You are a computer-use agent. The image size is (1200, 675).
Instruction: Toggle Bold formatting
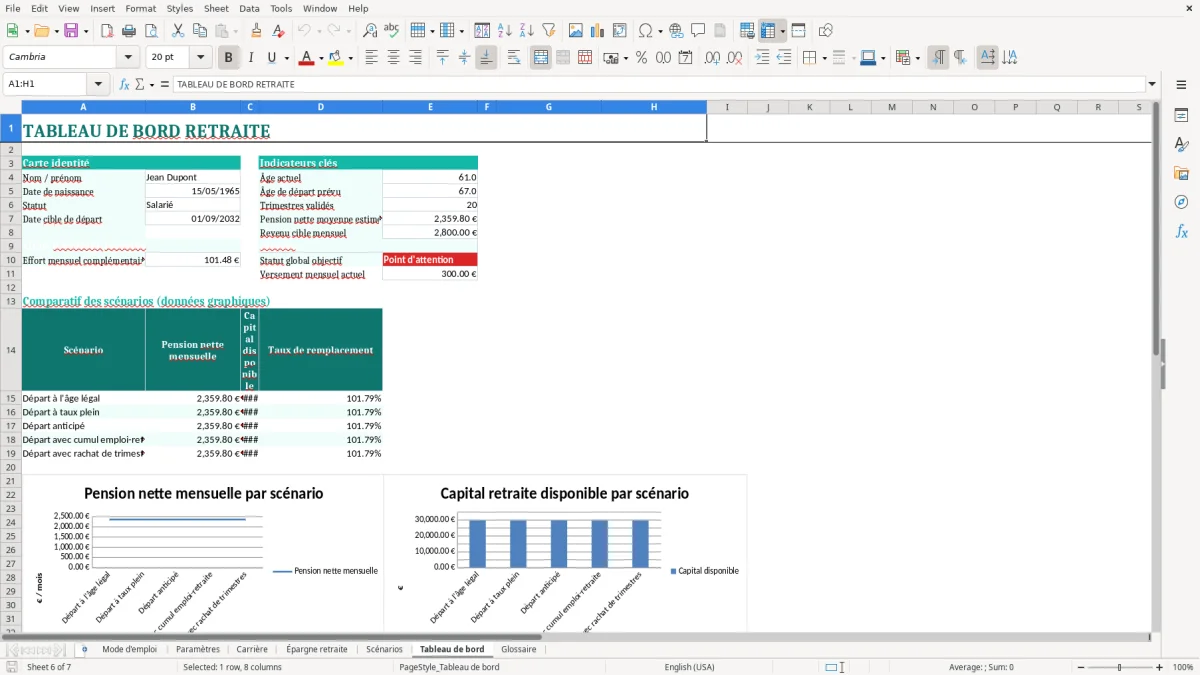click(228, 58)
